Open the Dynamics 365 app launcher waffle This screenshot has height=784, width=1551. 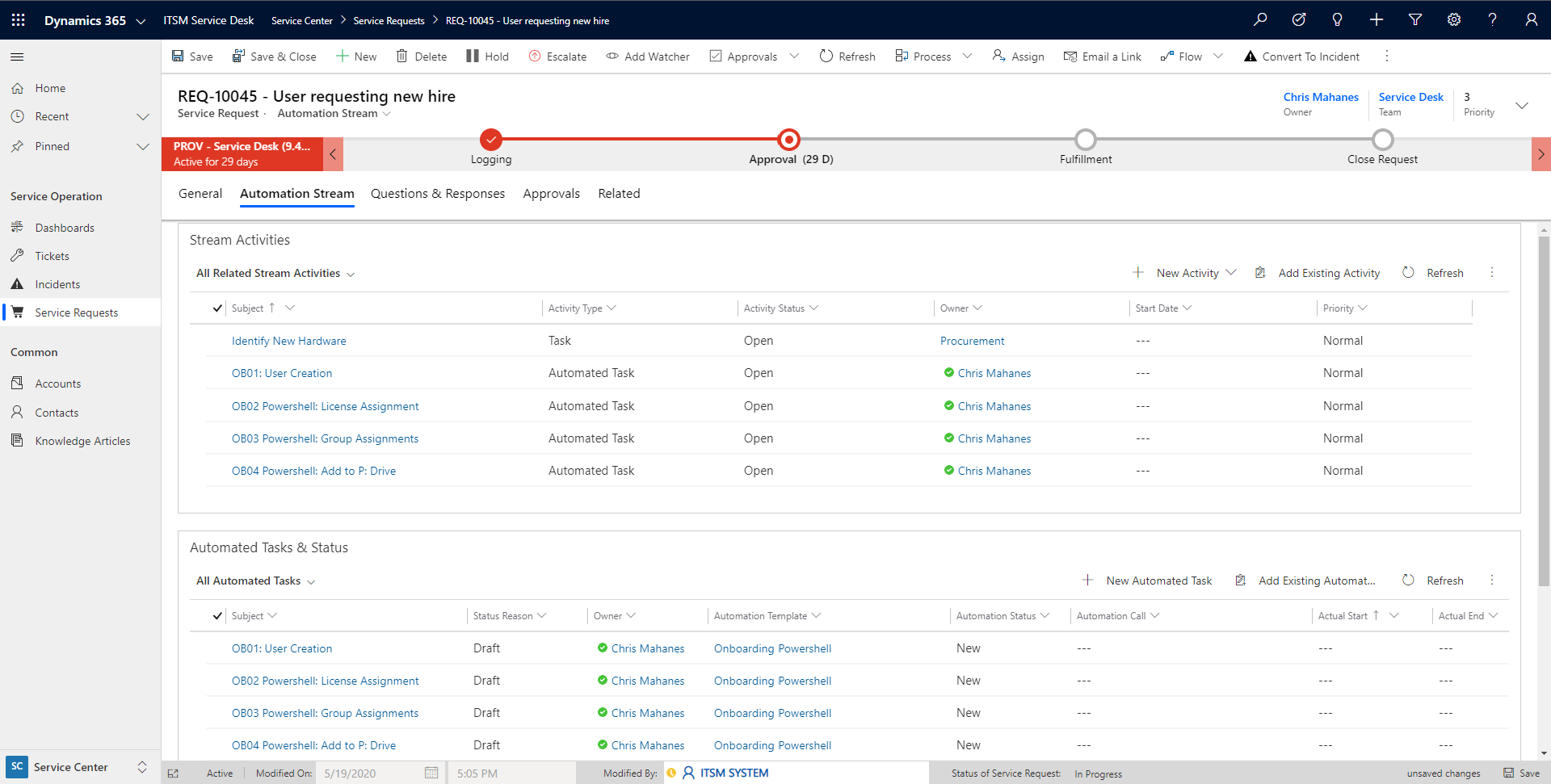[18, 20]
